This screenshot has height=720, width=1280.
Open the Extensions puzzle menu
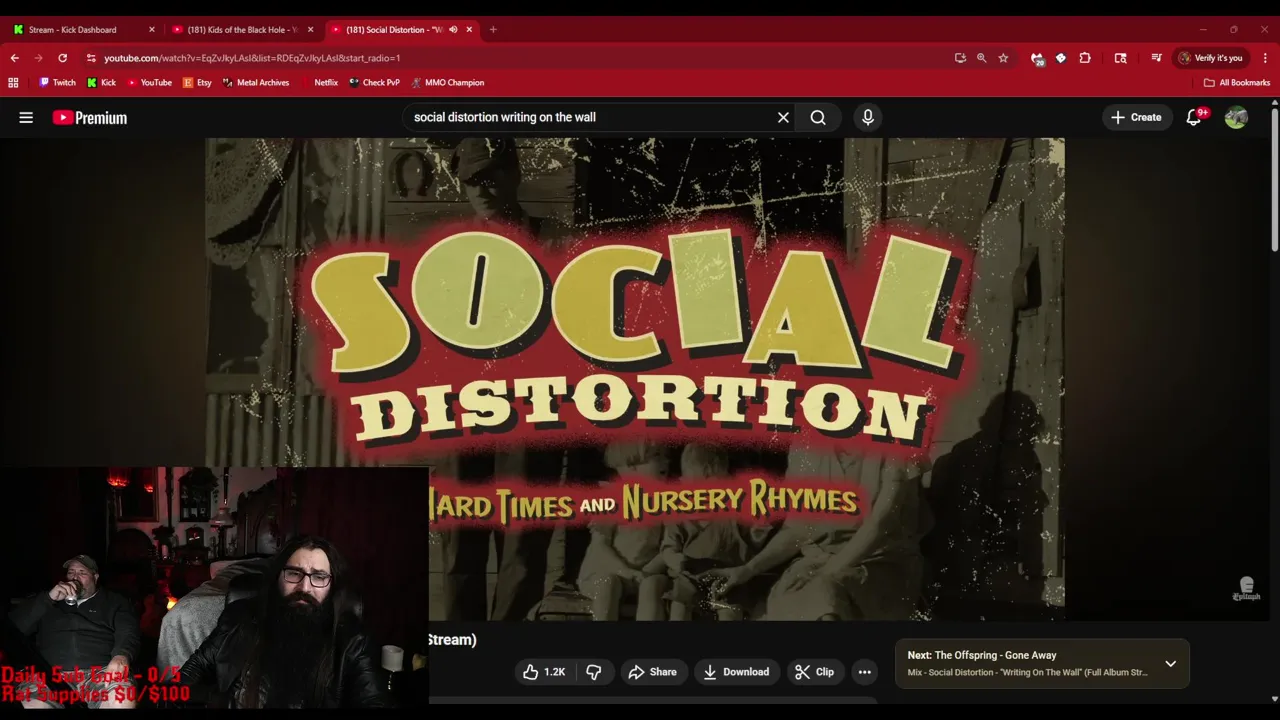[1085, 58]
